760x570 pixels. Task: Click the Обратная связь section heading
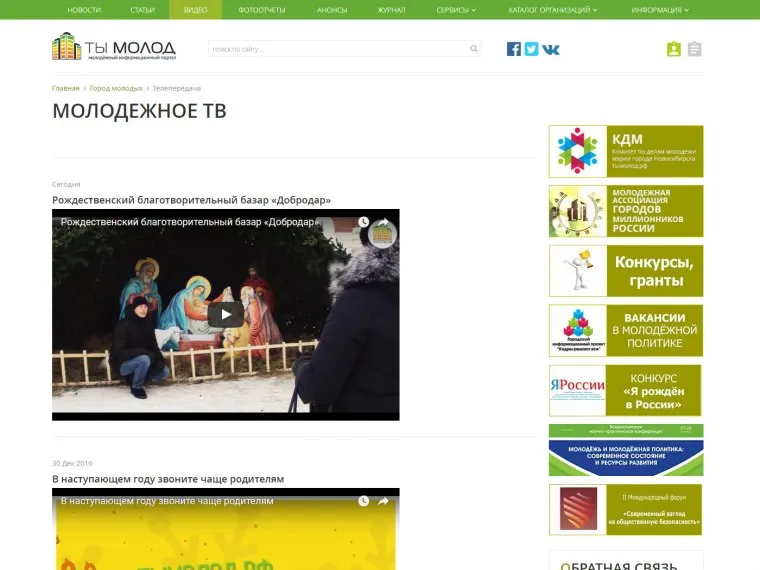[618, 565]
